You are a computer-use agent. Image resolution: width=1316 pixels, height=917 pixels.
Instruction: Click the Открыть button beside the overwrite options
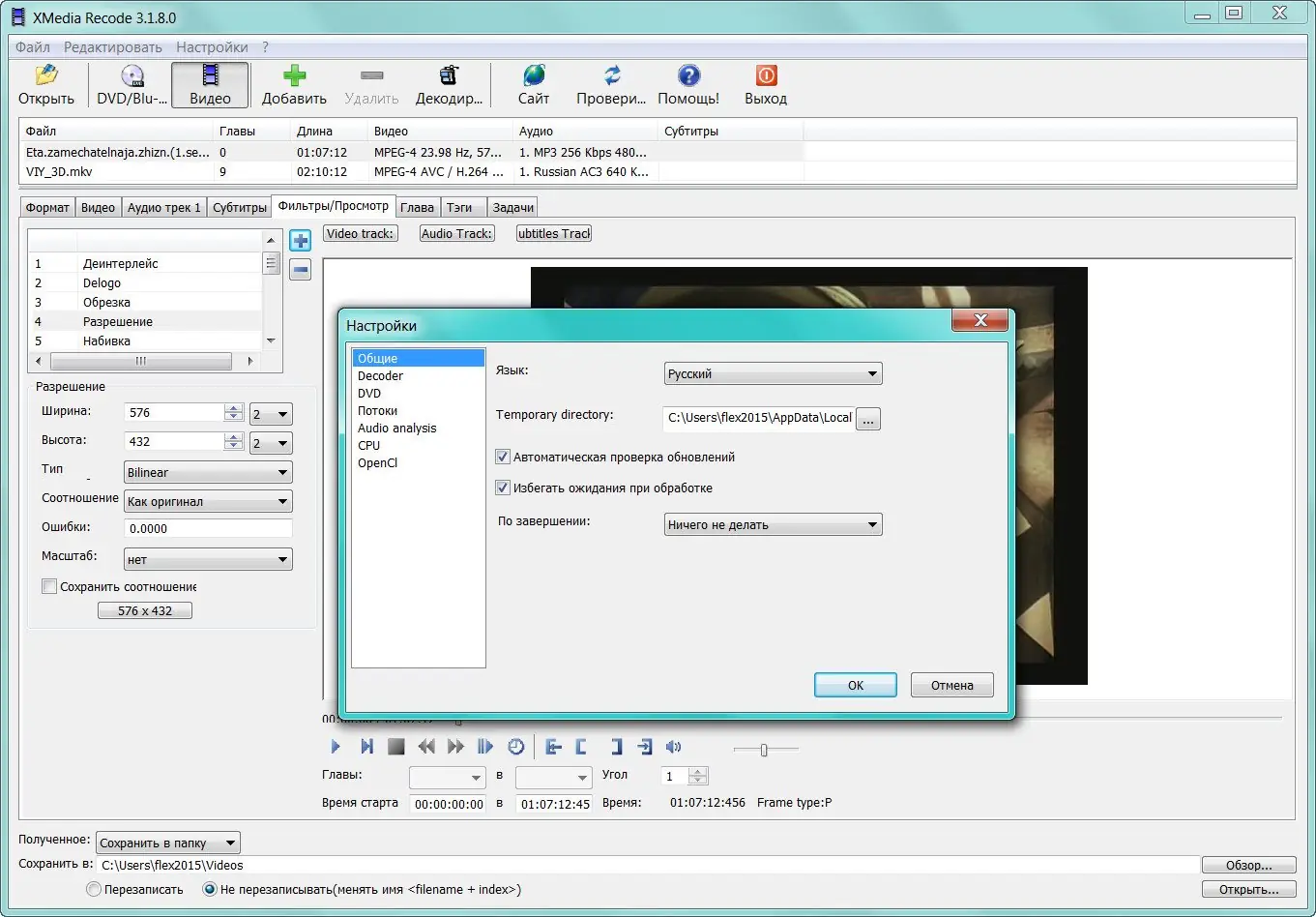(x=1248, y=889)
